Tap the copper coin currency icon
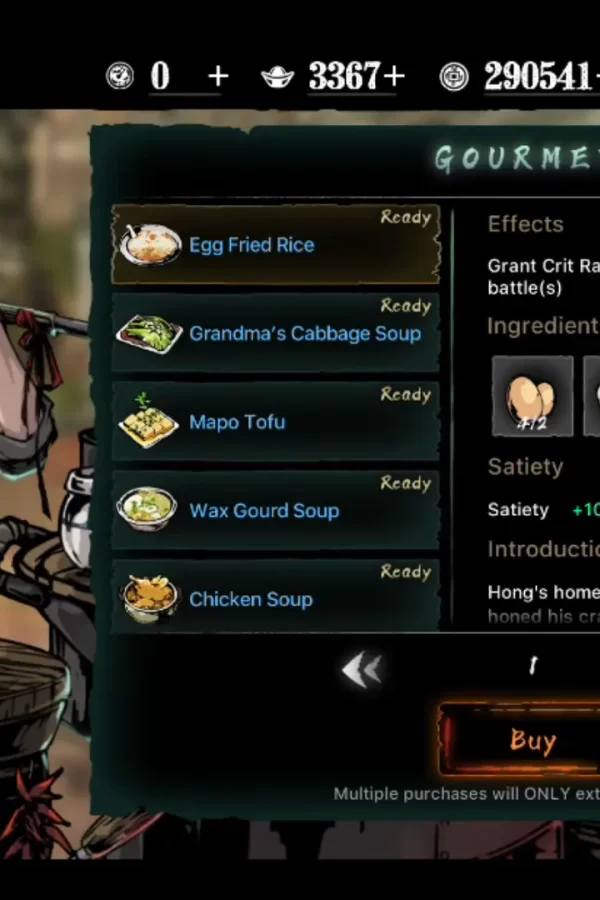 pos(454,77)
